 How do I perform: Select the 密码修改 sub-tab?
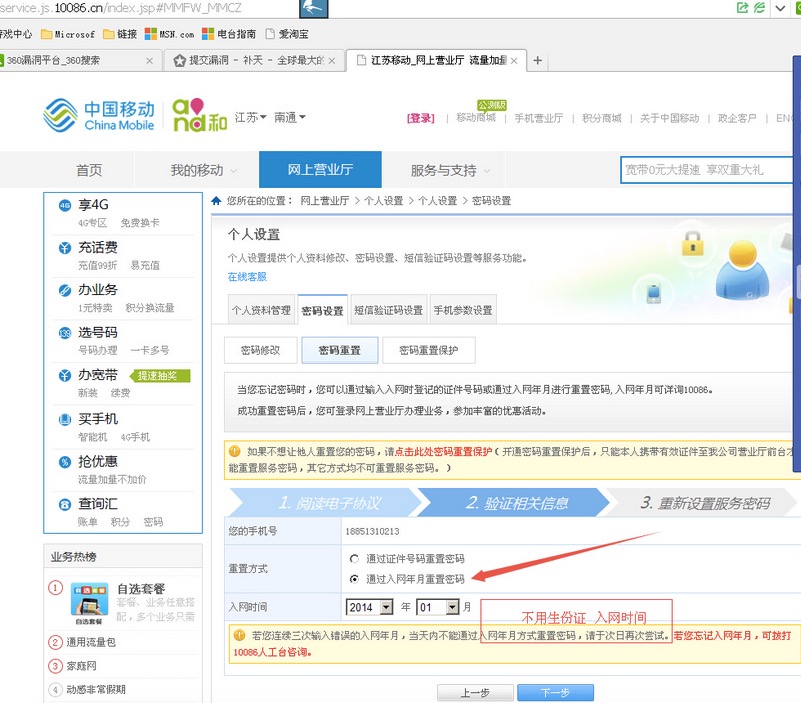(x=261, y=350)
